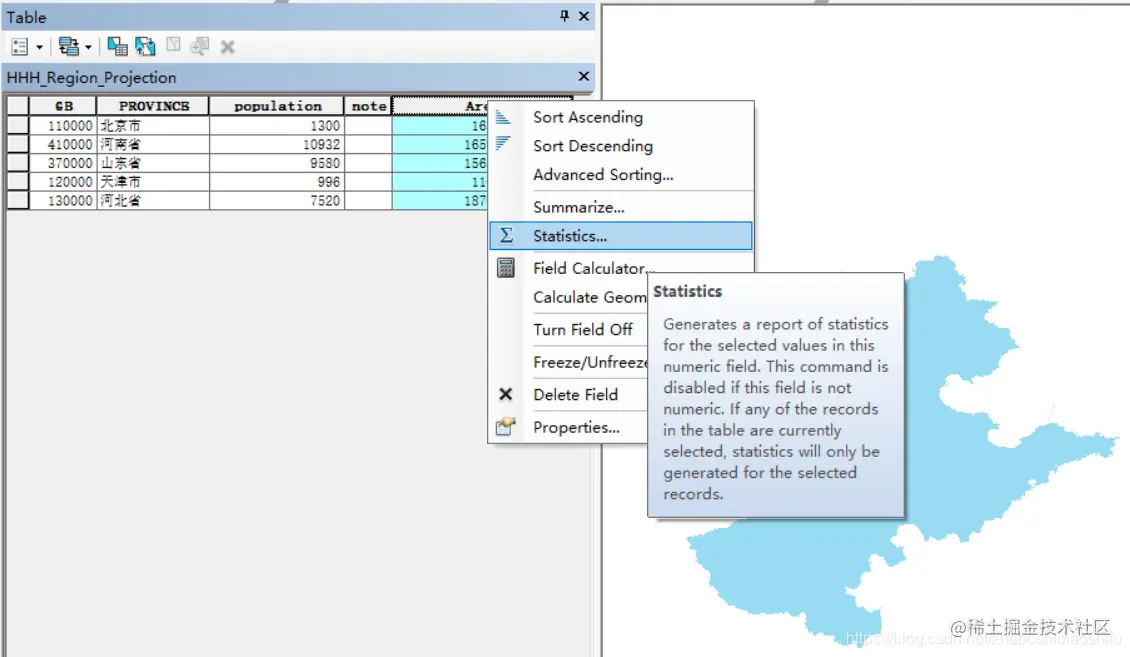Viewport: 1130px width, 657px height.
Task: Click the Clear Selection toolbar icon
Action: tap(174, 45)
